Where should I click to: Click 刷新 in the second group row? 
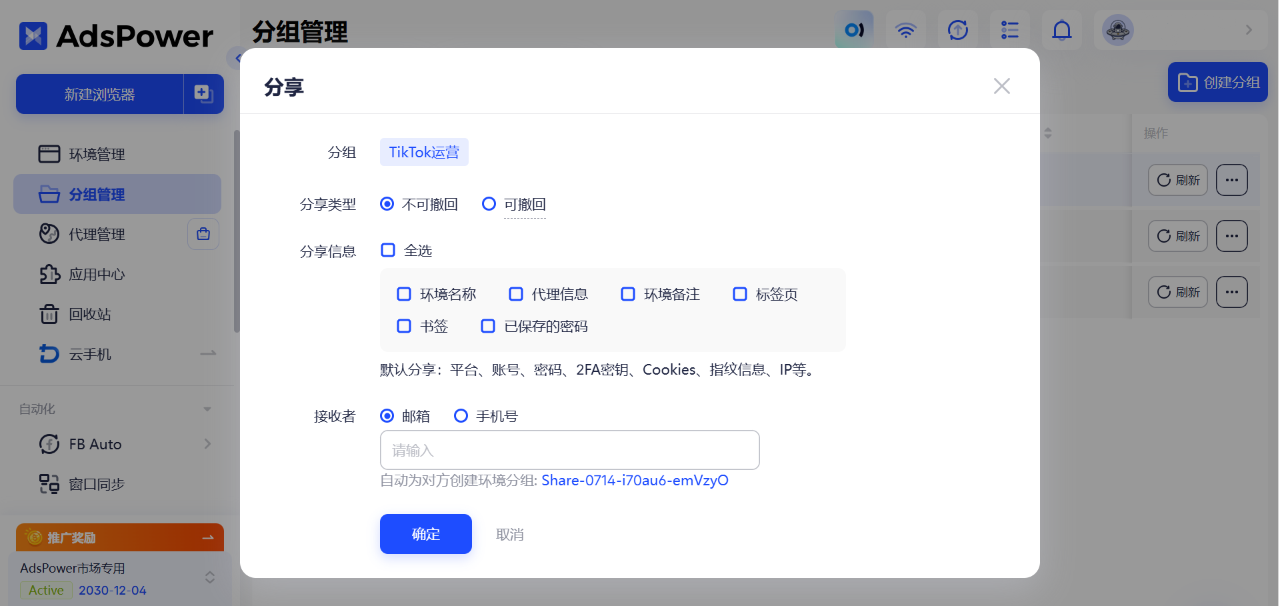[x=1178, y=236]
